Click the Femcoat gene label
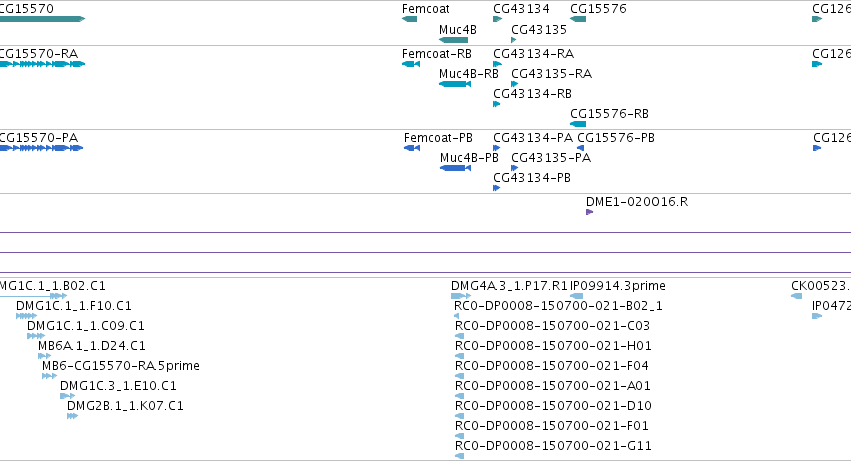 (x=426, y=9)
